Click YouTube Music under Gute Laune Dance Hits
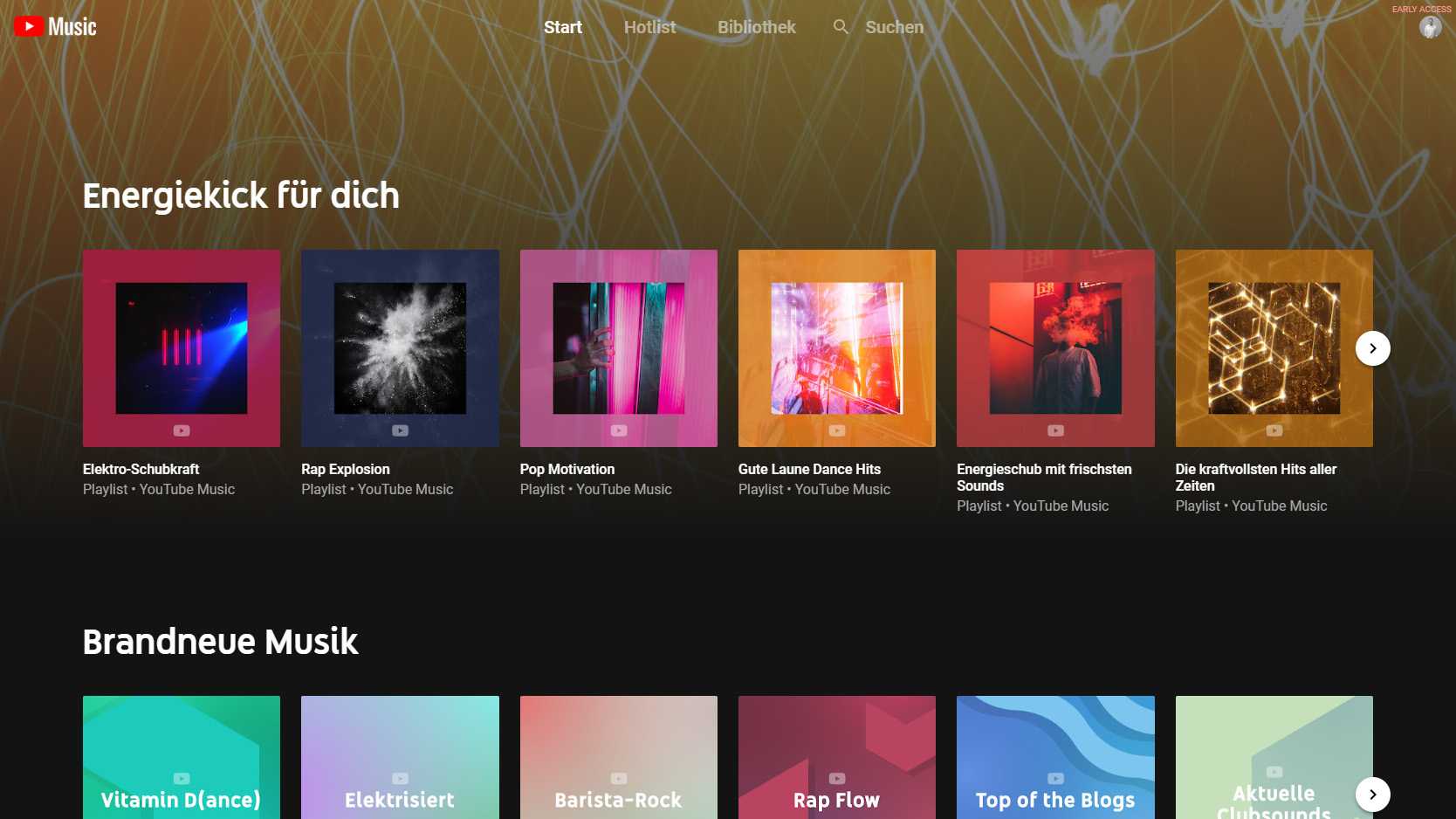1456x819 pixels. (842, 489)
